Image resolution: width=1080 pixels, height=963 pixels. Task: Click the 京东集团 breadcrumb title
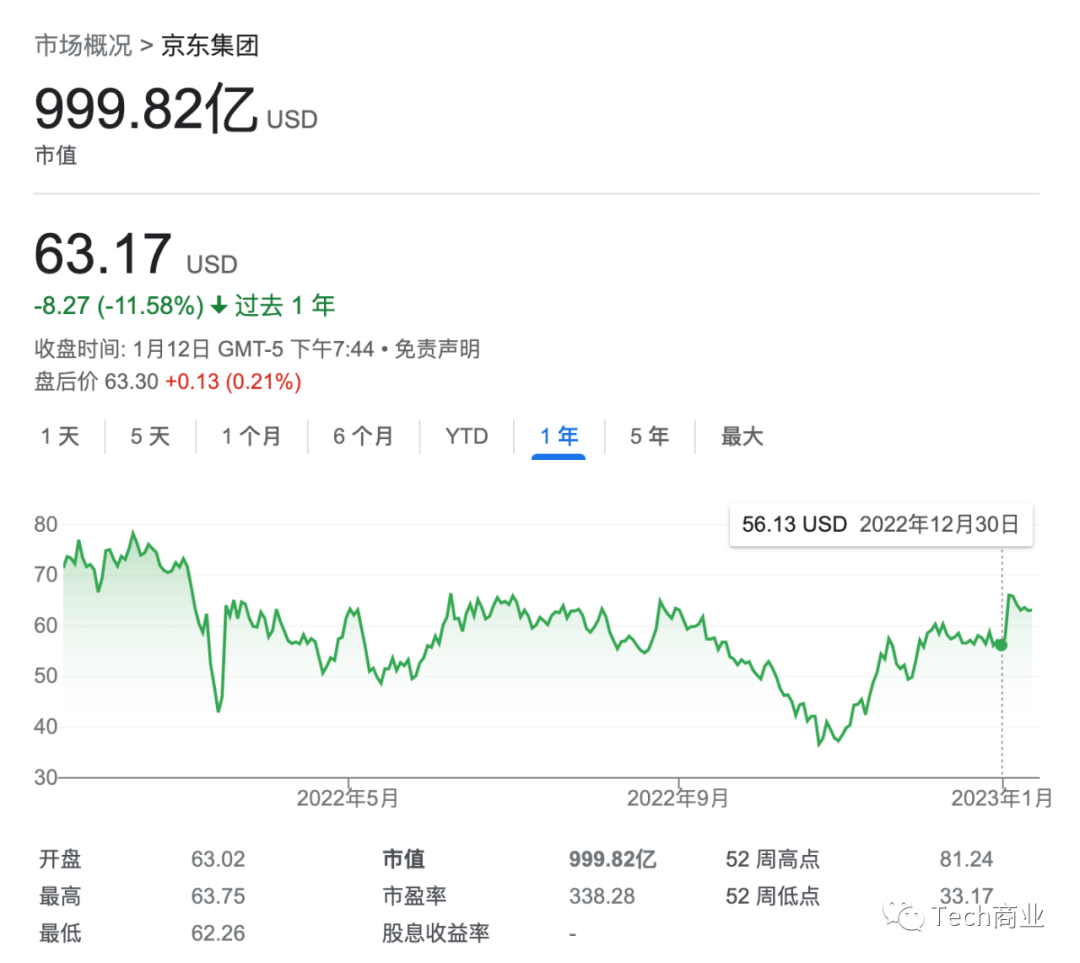(210, 46)
